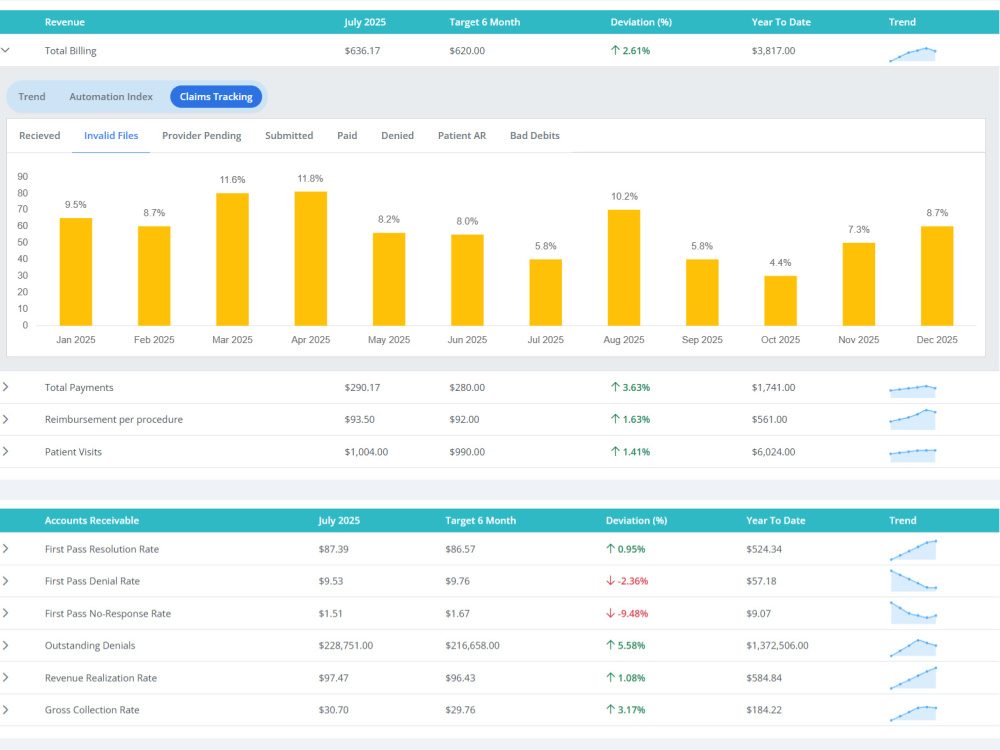Switch to the Automation Index pill
1000x750 pixels.
click(x=111, y=96)
